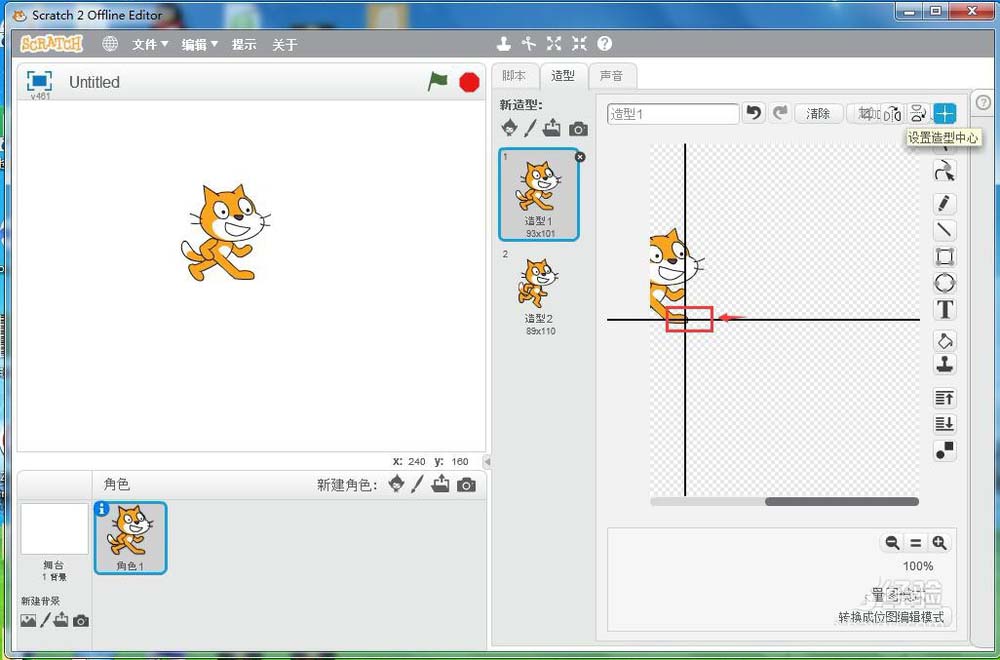The width and height of the screenshot is (1000, 660).
Task: Select the reshape tool
Action: coord(945,171)
